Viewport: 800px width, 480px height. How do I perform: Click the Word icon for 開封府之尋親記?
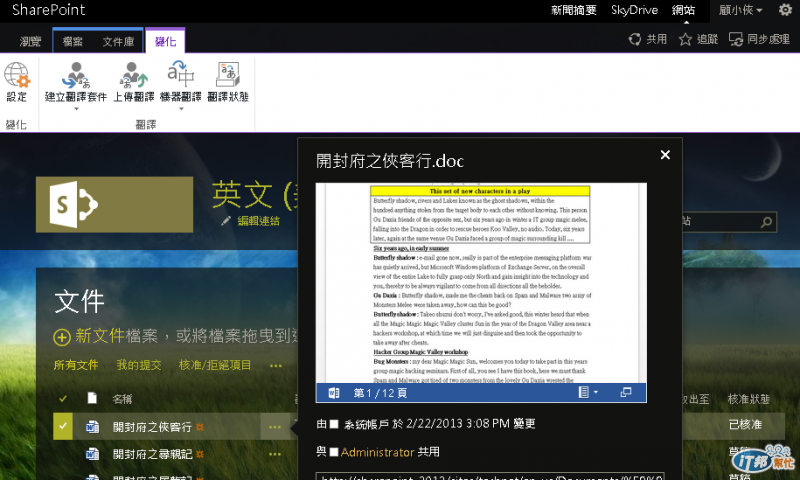tap(92, 453)
